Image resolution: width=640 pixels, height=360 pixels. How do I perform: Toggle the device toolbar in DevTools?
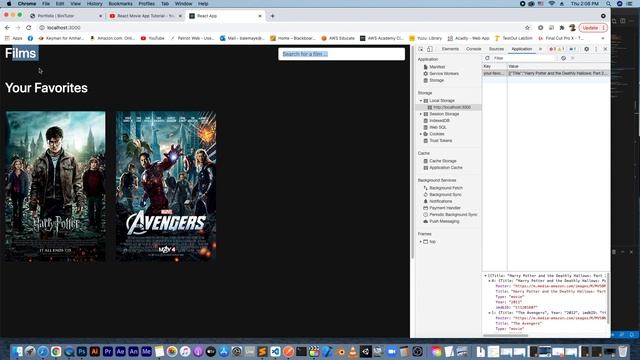[x=430, y=49]
